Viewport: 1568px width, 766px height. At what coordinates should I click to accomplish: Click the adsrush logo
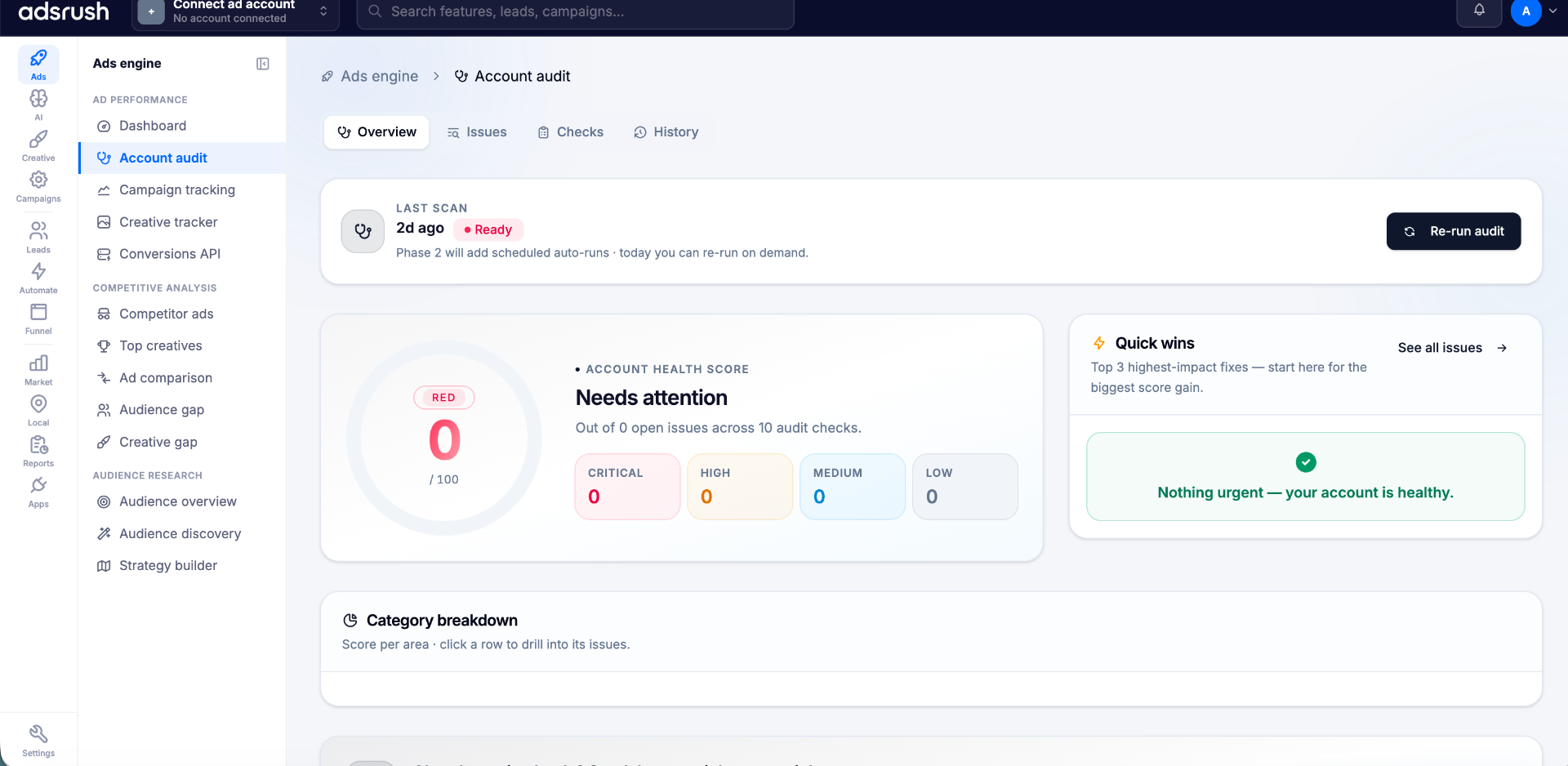coord(64,11)
